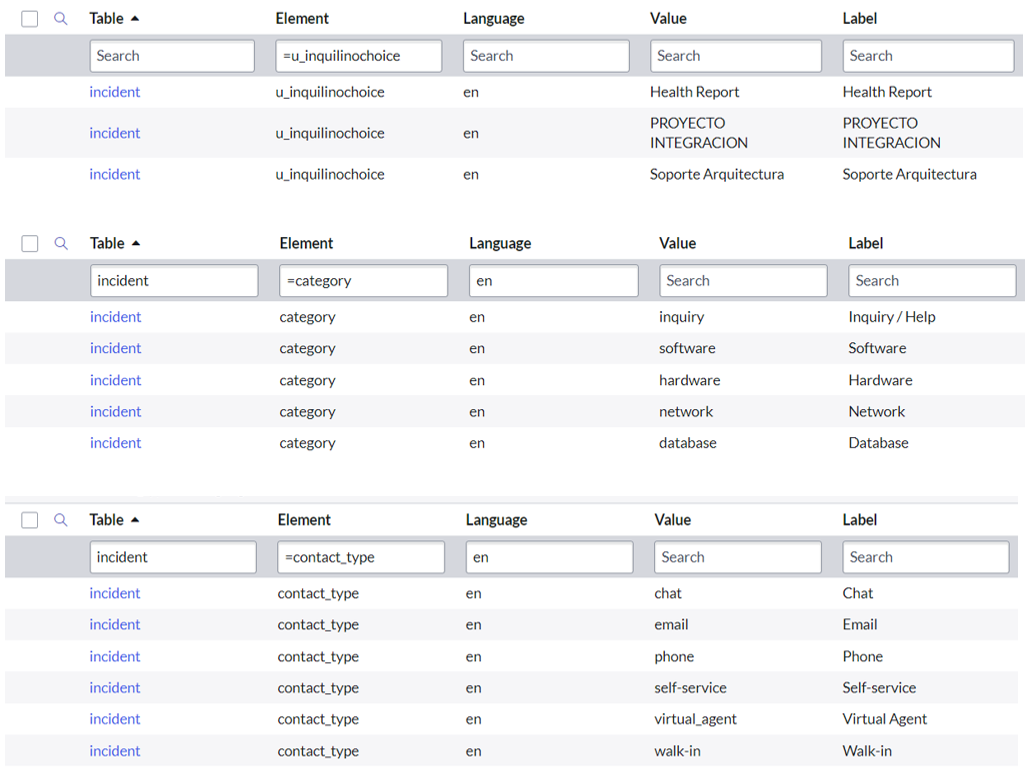Open incident link in self-service row

(114, 688)
